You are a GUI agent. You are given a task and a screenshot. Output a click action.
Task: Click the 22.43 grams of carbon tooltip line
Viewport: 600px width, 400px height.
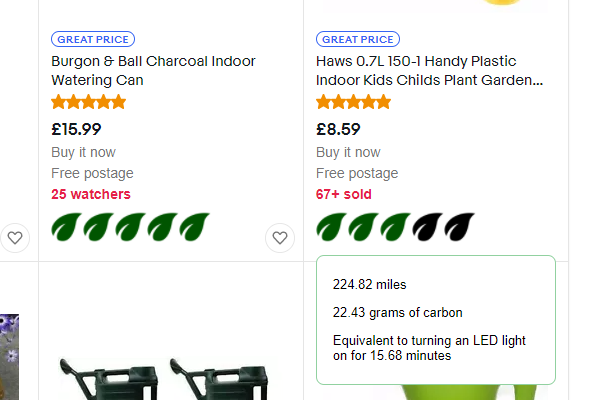398,313
